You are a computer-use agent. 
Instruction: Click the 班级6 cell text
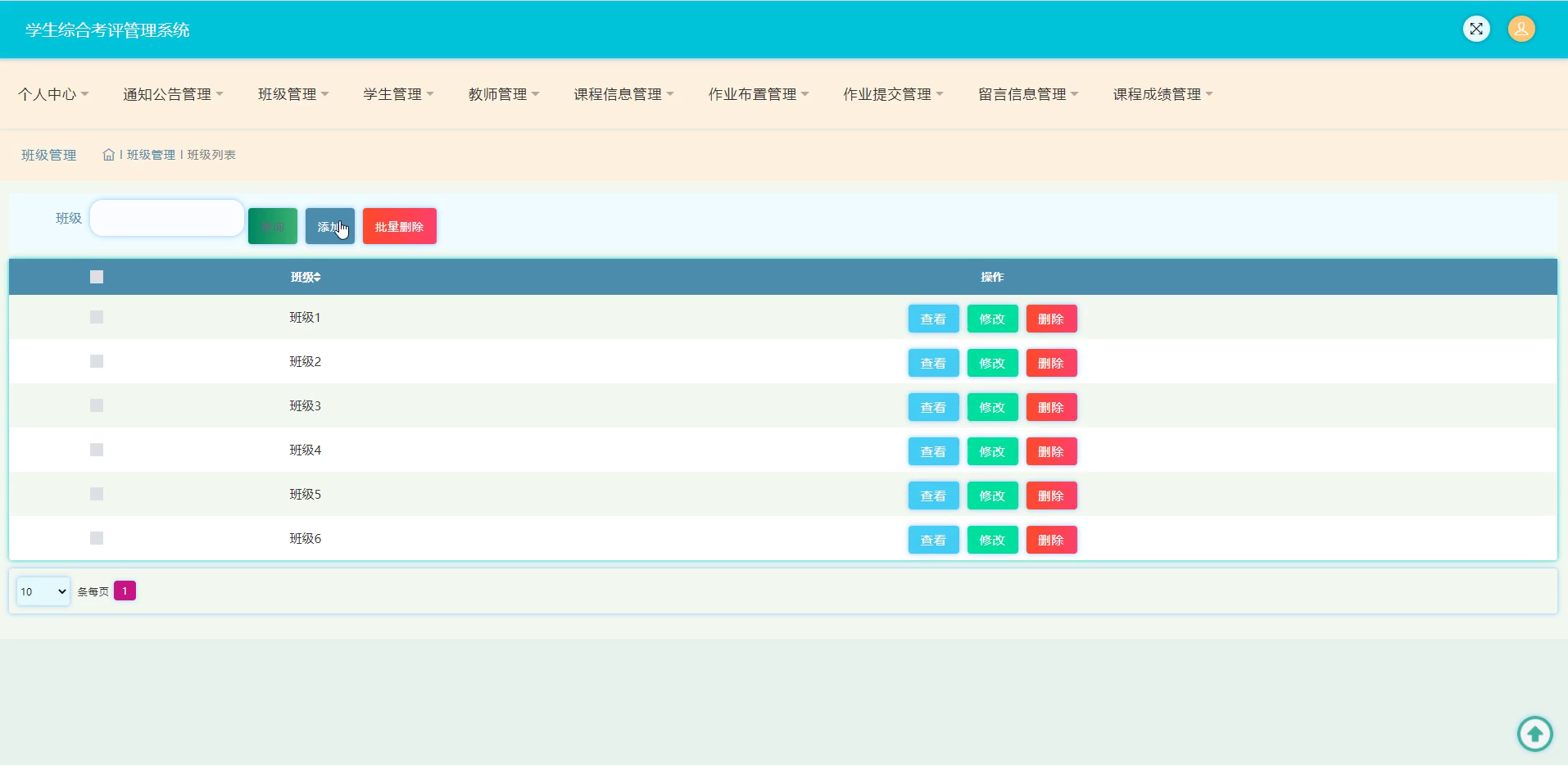[305, 538]
